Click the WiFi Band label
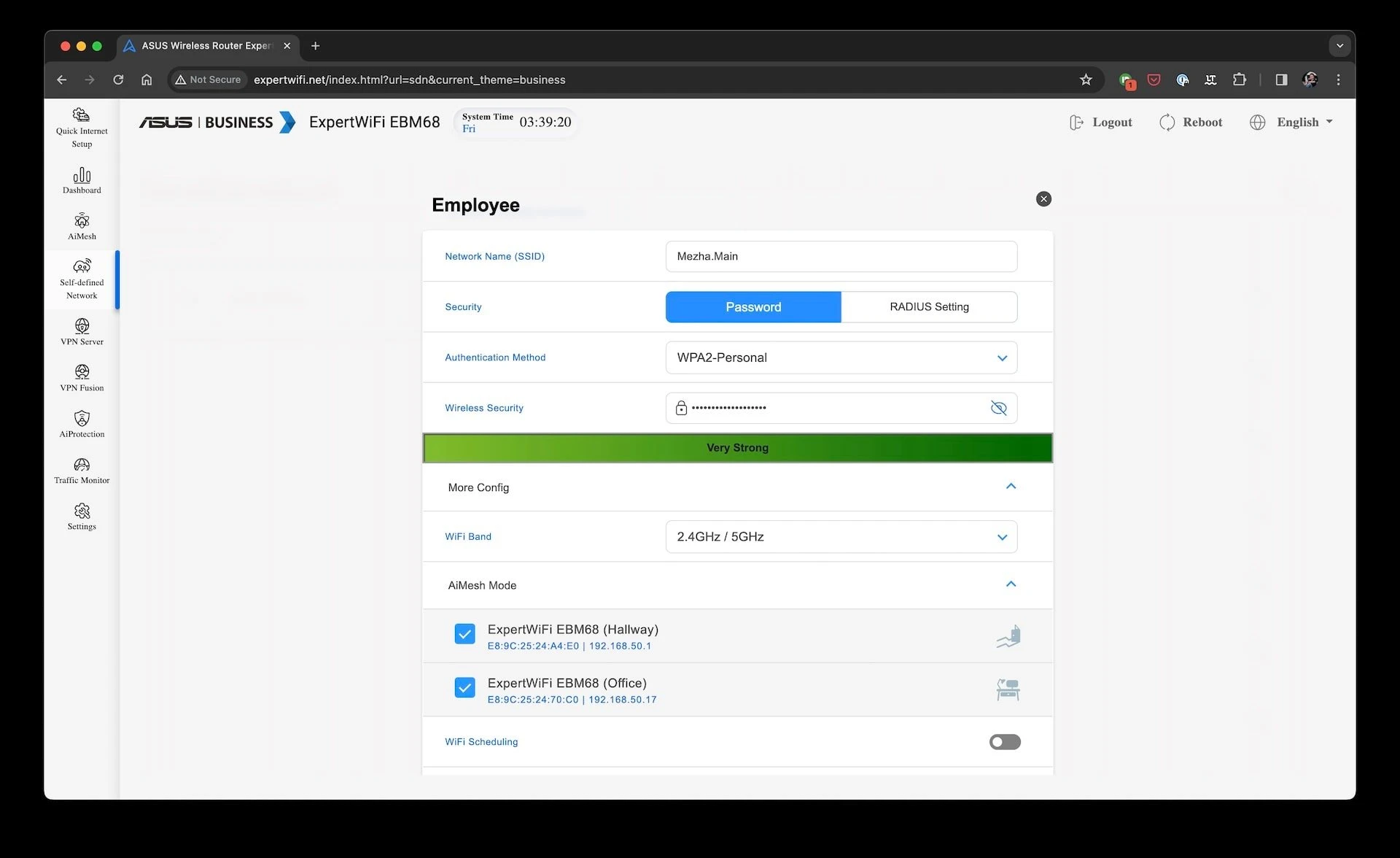Viewport: 1400px width, 858px height. [x=468, y=537]
